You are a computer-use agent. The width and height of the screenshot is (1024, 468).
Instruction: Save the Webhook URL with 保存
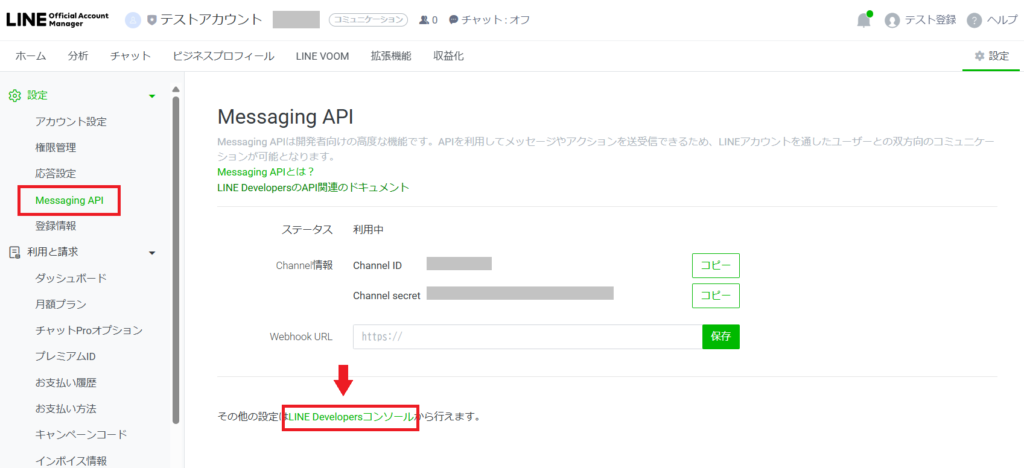click(x=720, y=337)
